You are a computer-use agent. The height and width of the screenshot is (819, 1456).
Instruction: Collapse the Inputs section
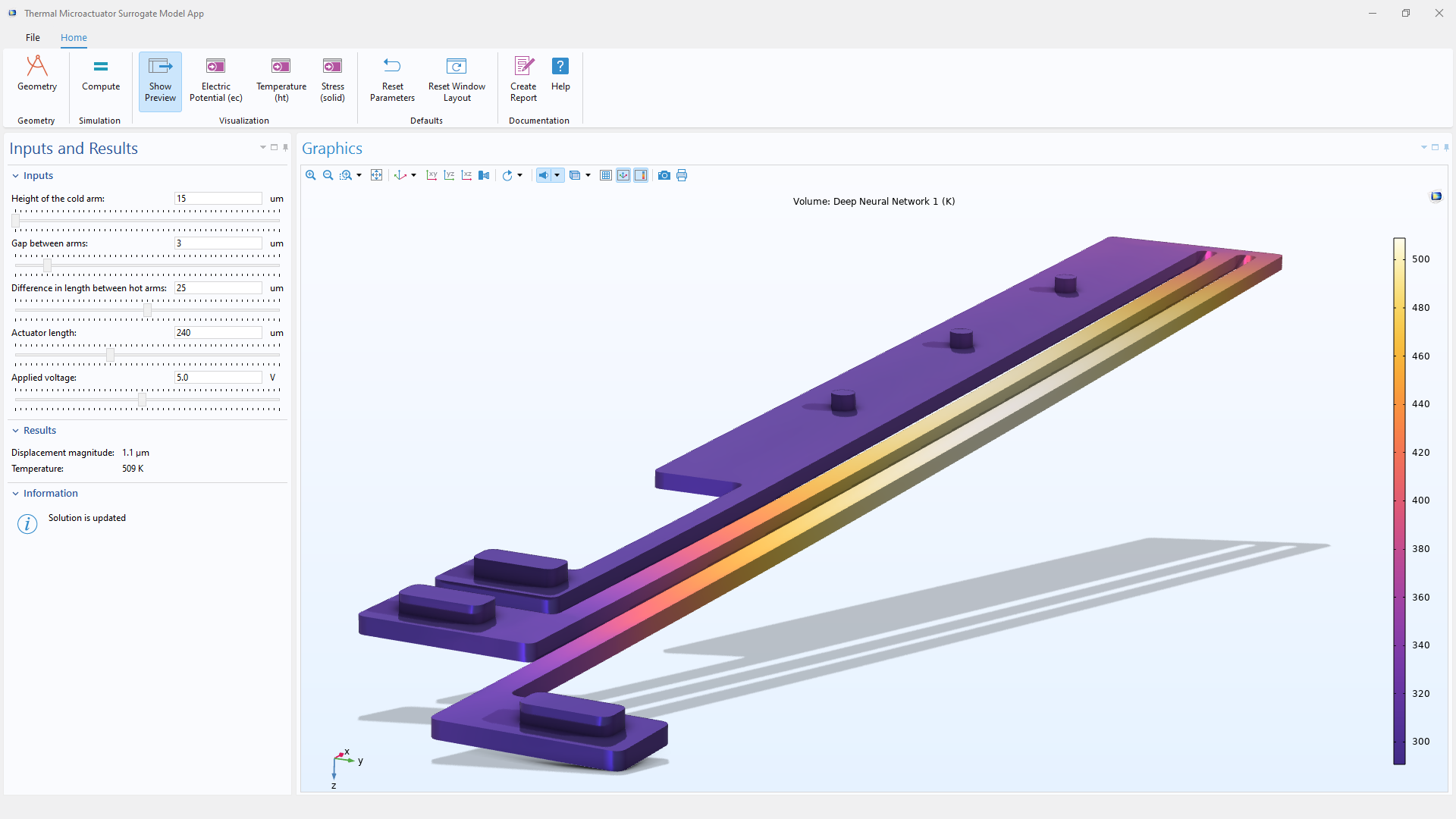coord(16,176)
